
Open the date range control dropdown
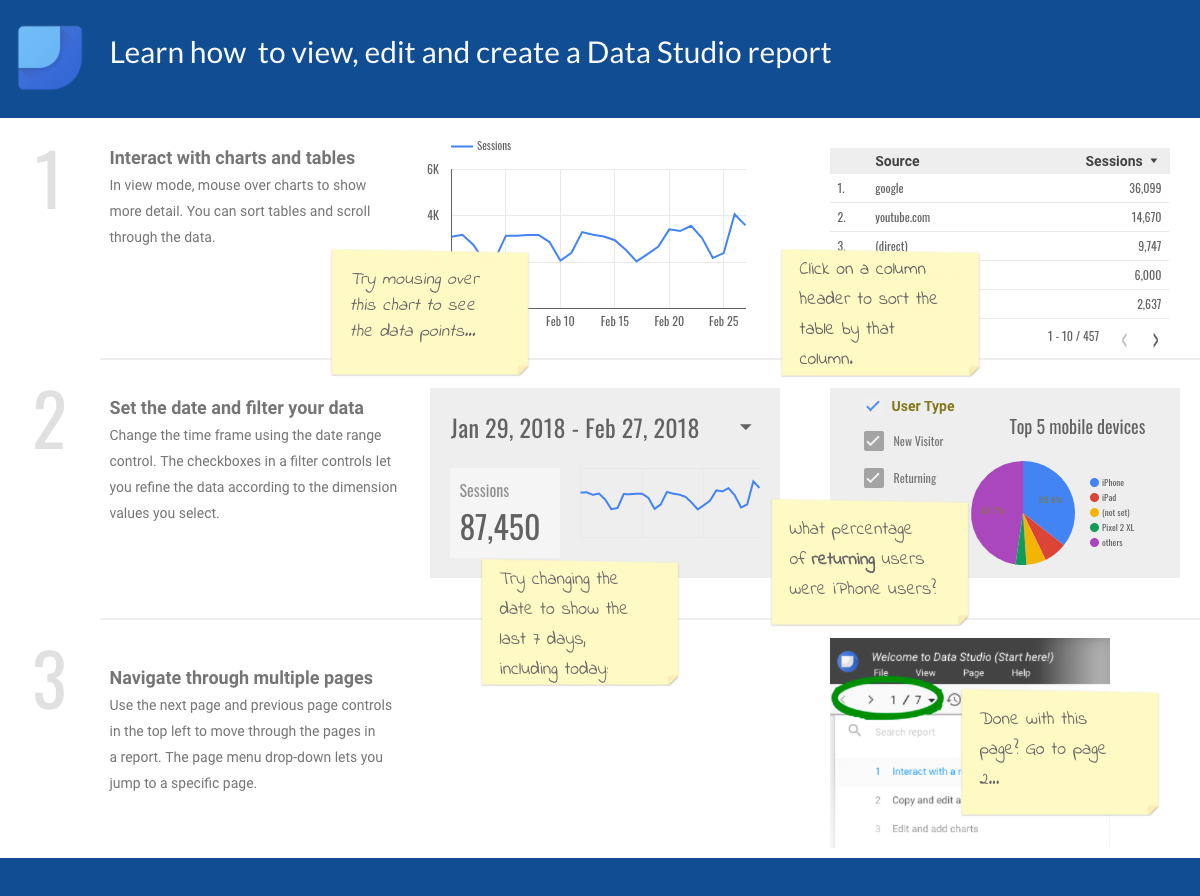pos(745,428)
